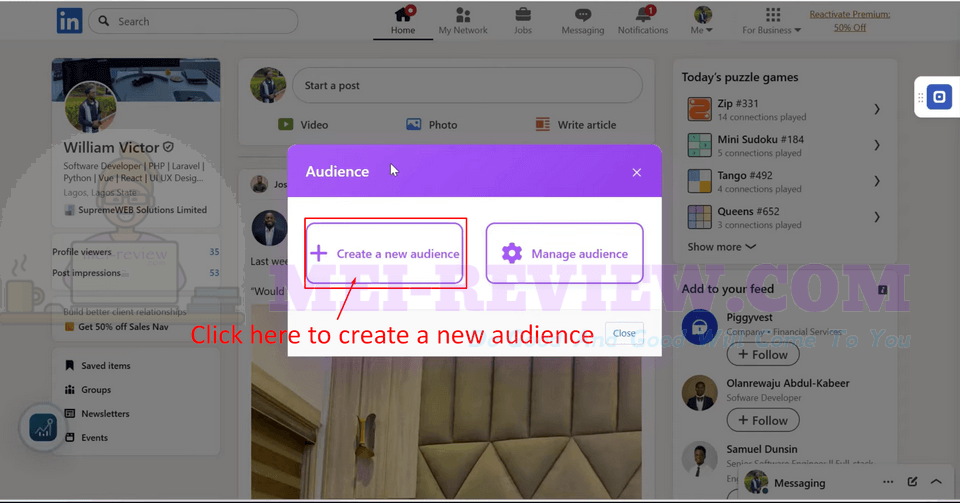Viewport: 960px width, 503px height.
Task: Open the Home tab
Action: (403, 21)
